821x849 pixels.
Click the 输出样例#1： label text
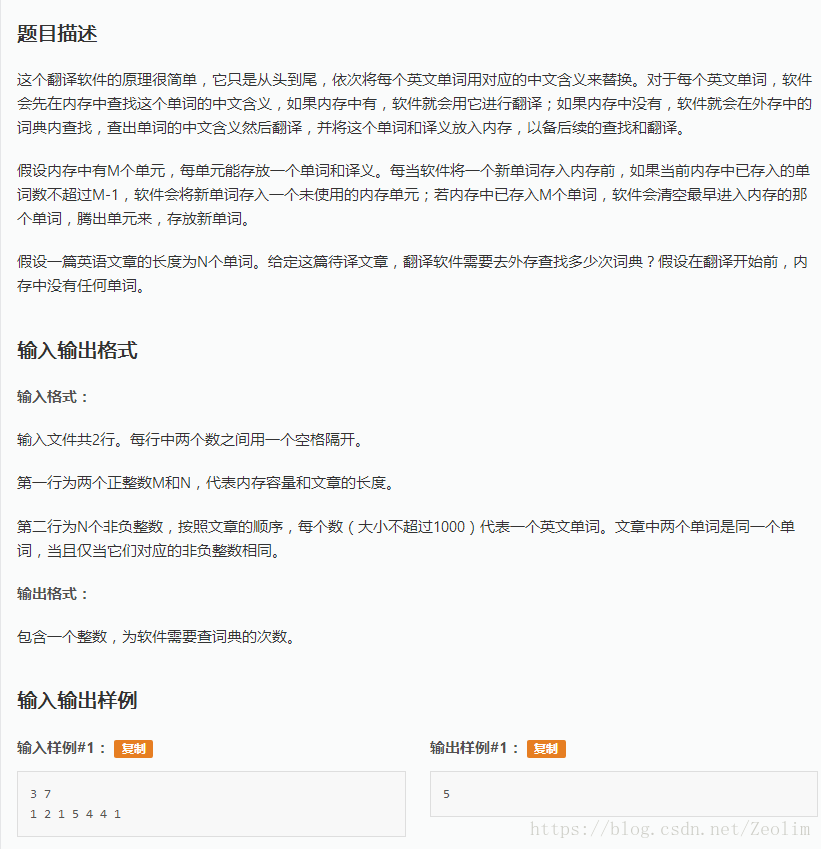(x=474, y=748)
